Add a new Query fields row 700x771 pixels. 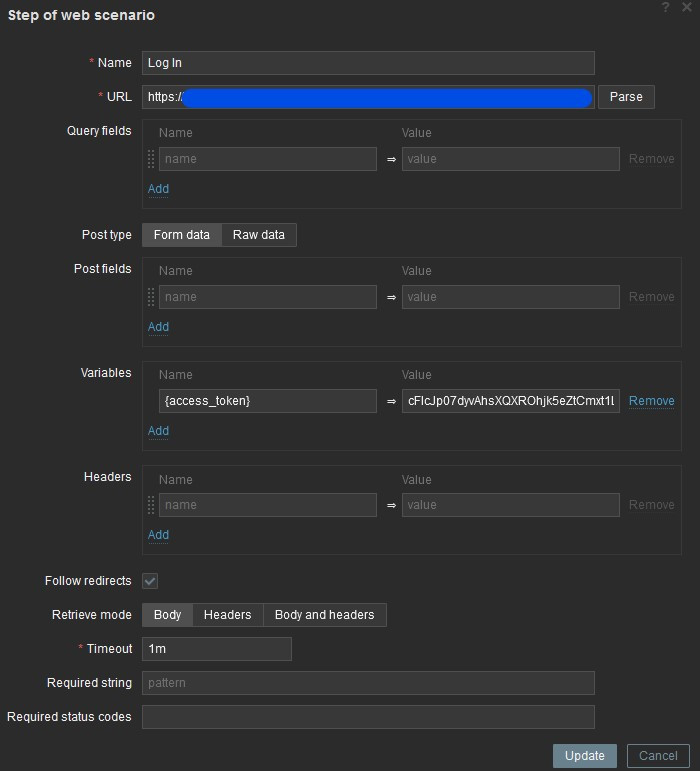(158, 189)
